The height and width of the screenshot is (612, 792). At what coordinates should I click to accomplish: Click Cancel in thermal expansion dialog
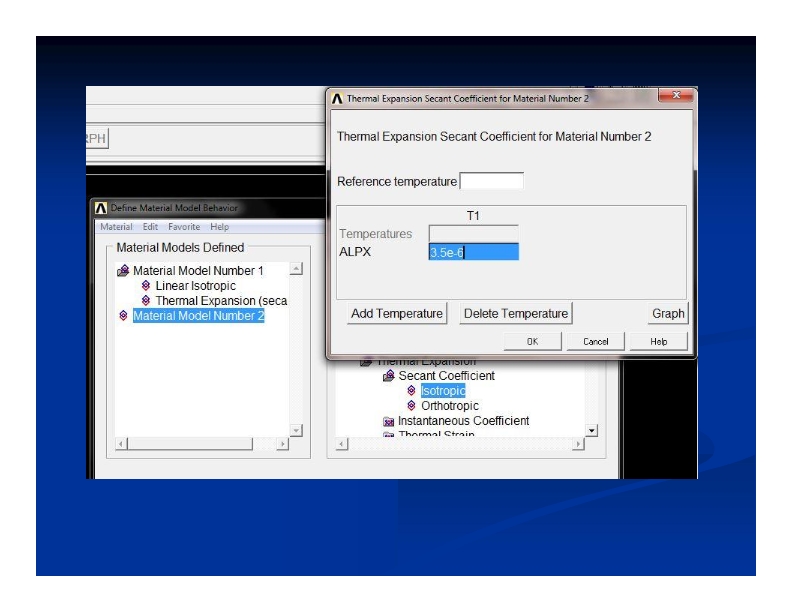click(596, 341)
